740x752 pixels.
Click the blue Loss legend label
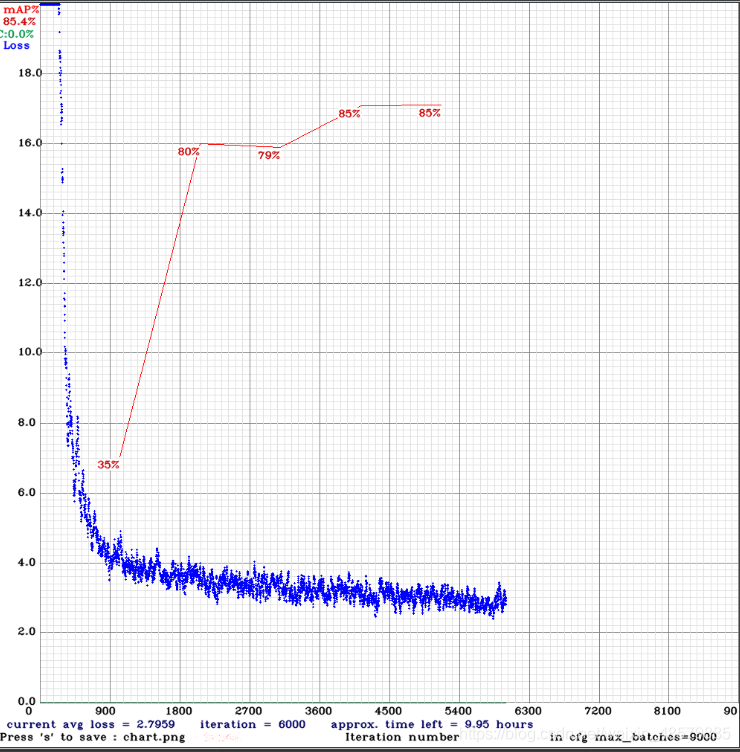click(x=17, y=45)
